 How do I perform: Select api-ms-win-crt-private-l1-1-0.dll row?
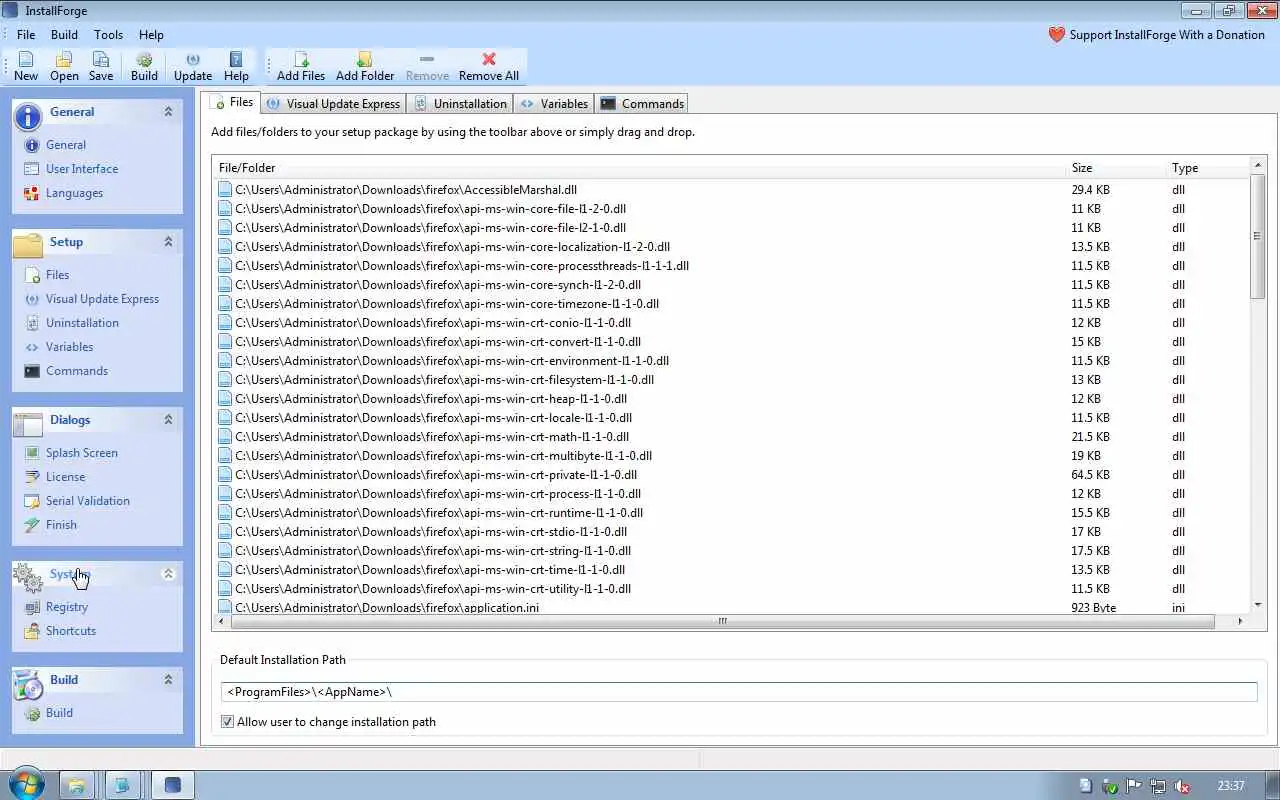click(731, 475)
